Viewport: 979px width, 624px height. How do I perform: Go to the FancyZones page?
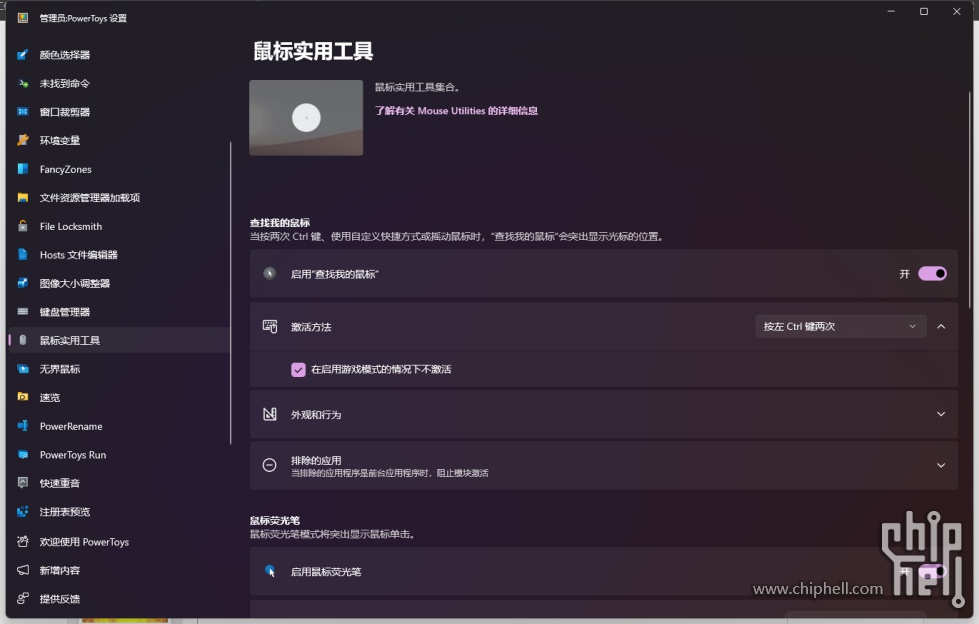point(119,169)
